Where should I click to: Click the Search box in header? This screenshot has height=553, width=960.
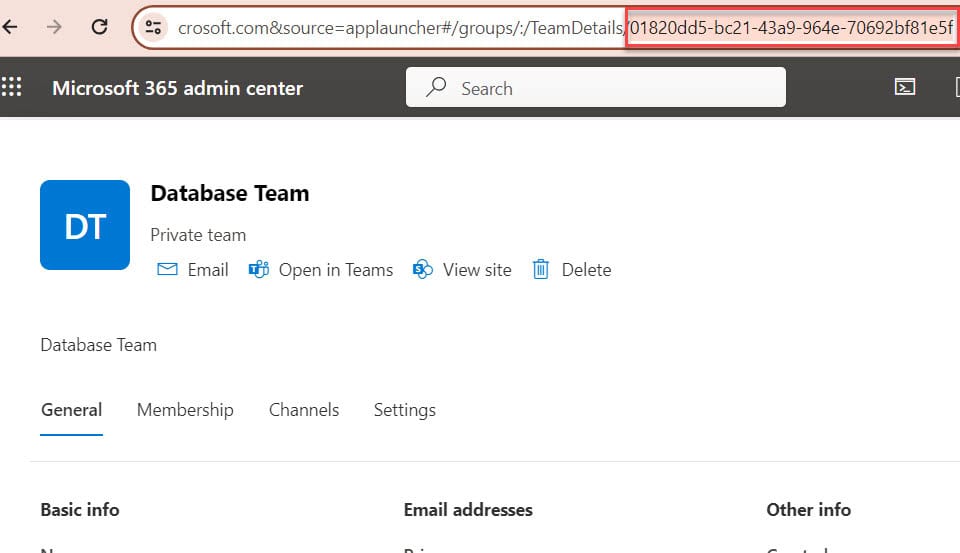coord(596,88)
